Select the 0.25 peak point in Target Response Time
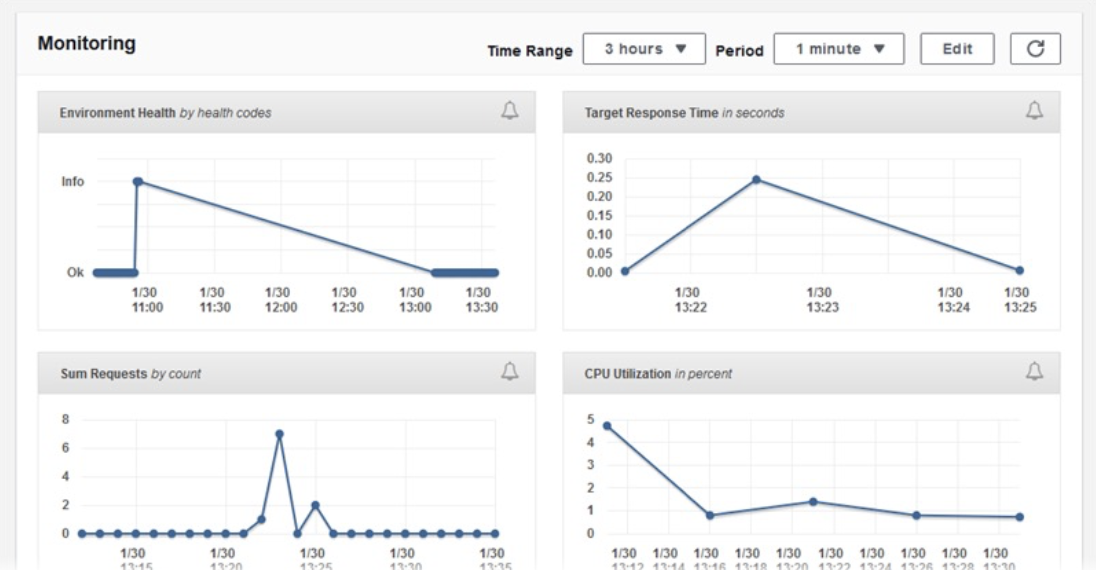This screenshot has height=570, width=1096. click(x=756, y=180)
